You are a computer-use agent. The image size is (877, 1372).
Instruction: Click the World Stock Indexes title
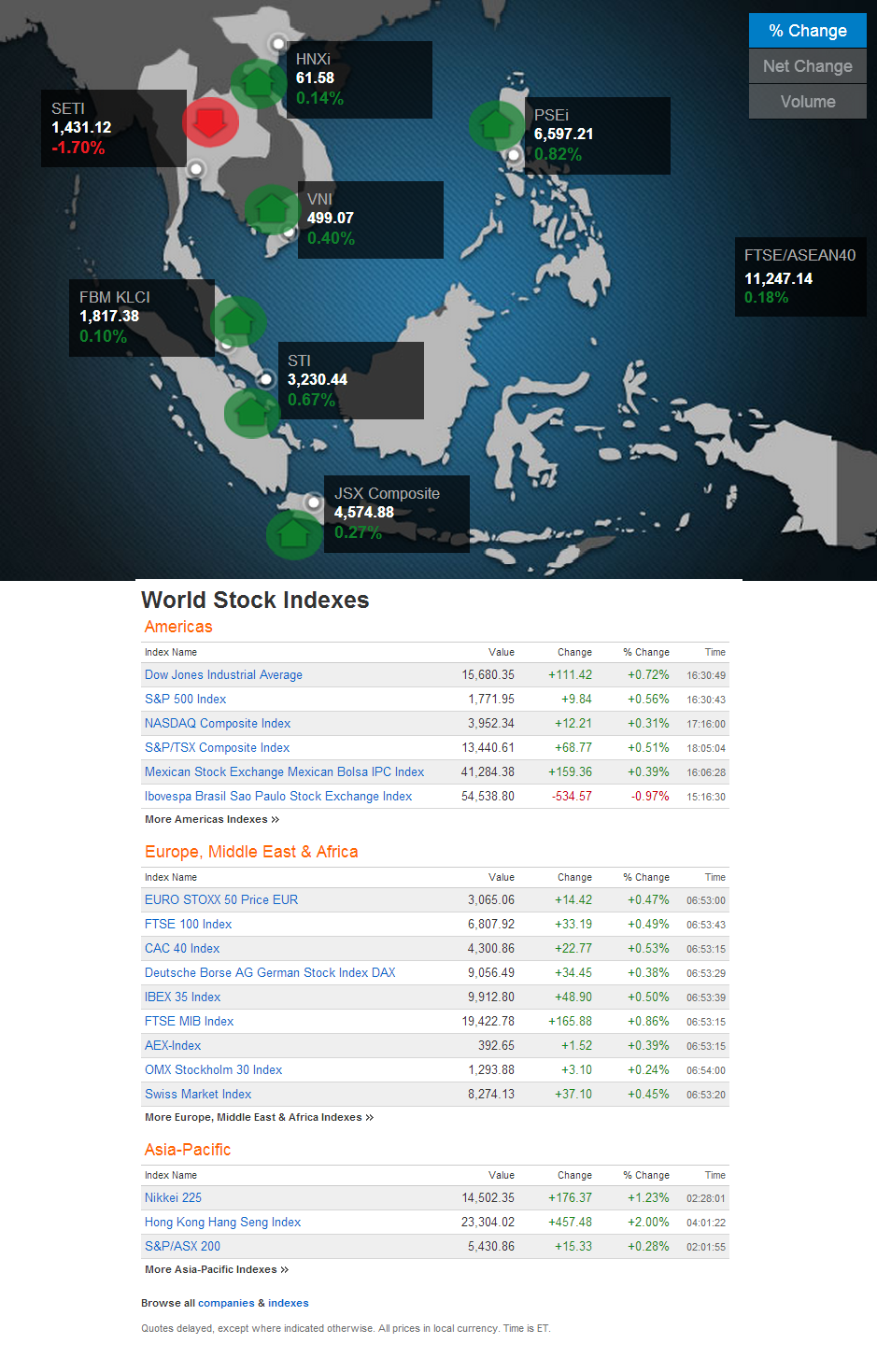click(255, 600)
